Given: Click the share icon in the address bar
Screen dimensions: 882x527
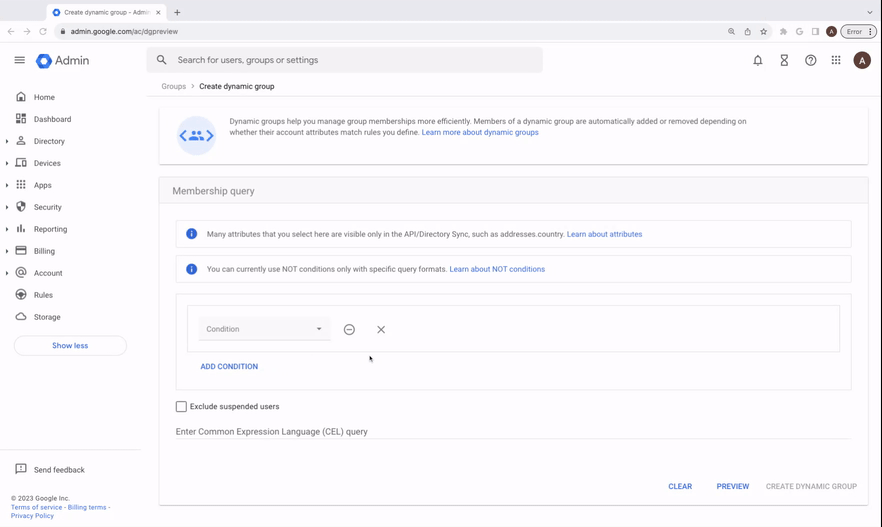Looking at the screenshot, I should (x=748, y=31).
